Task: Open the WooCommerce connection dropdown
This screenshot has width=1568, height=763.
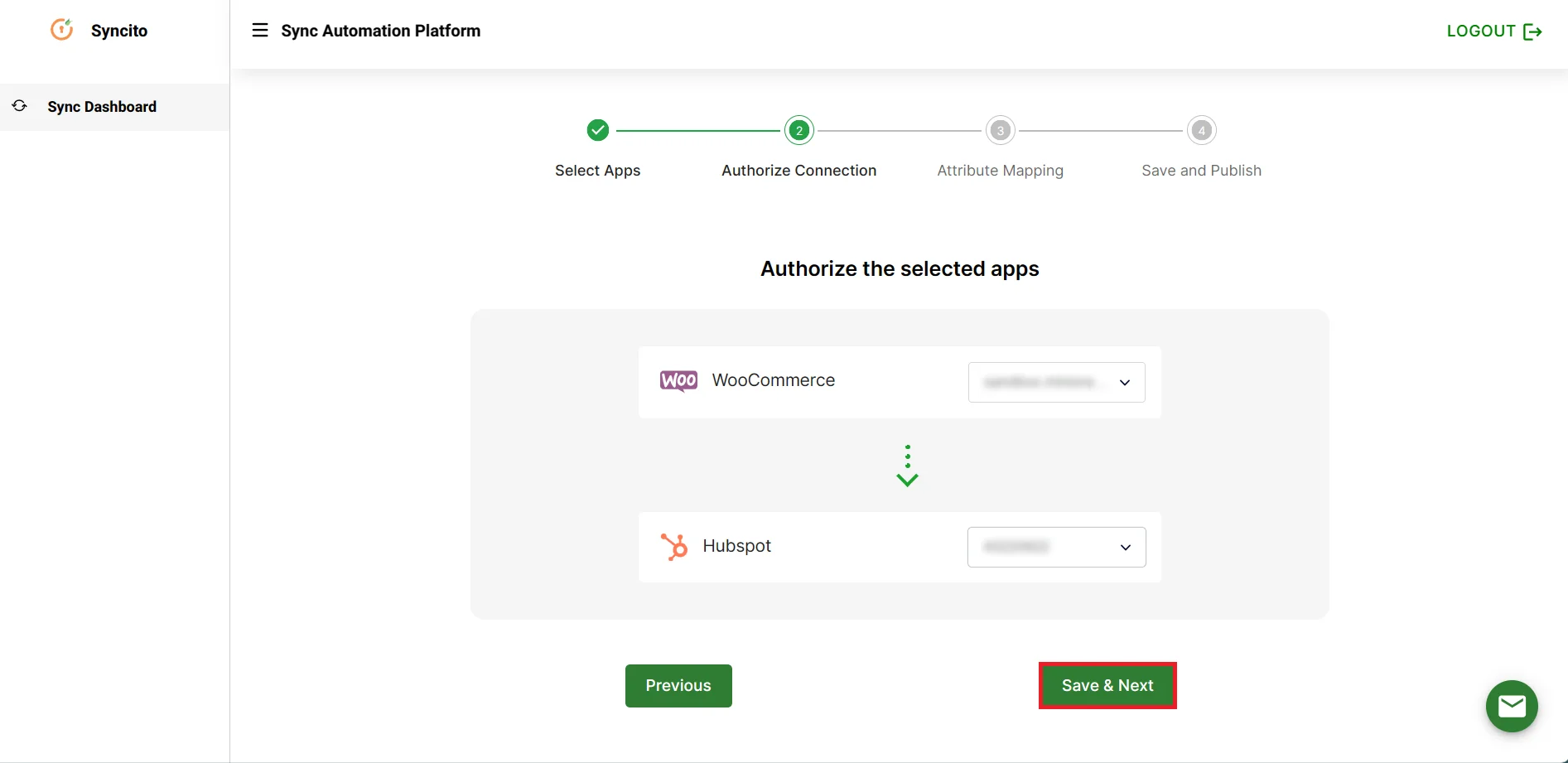Action: (1055, 382)
